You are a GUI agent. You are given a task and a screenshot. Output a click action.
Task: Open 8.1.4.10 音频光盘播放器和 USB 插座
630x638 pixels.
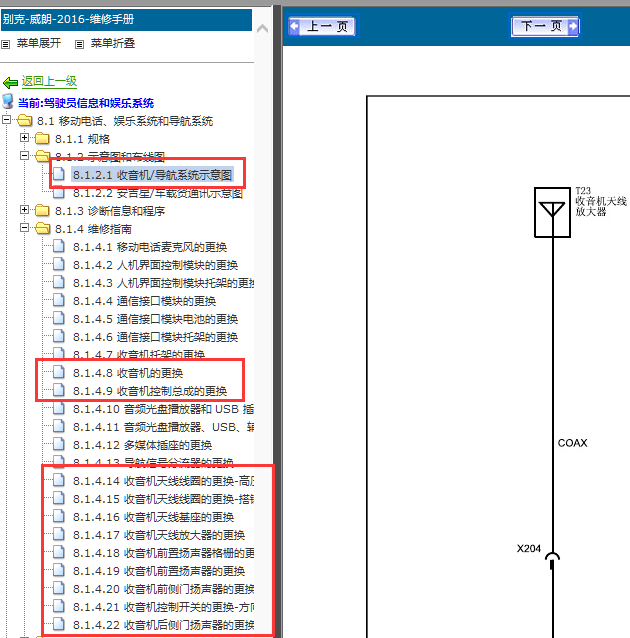coord(163,409)
